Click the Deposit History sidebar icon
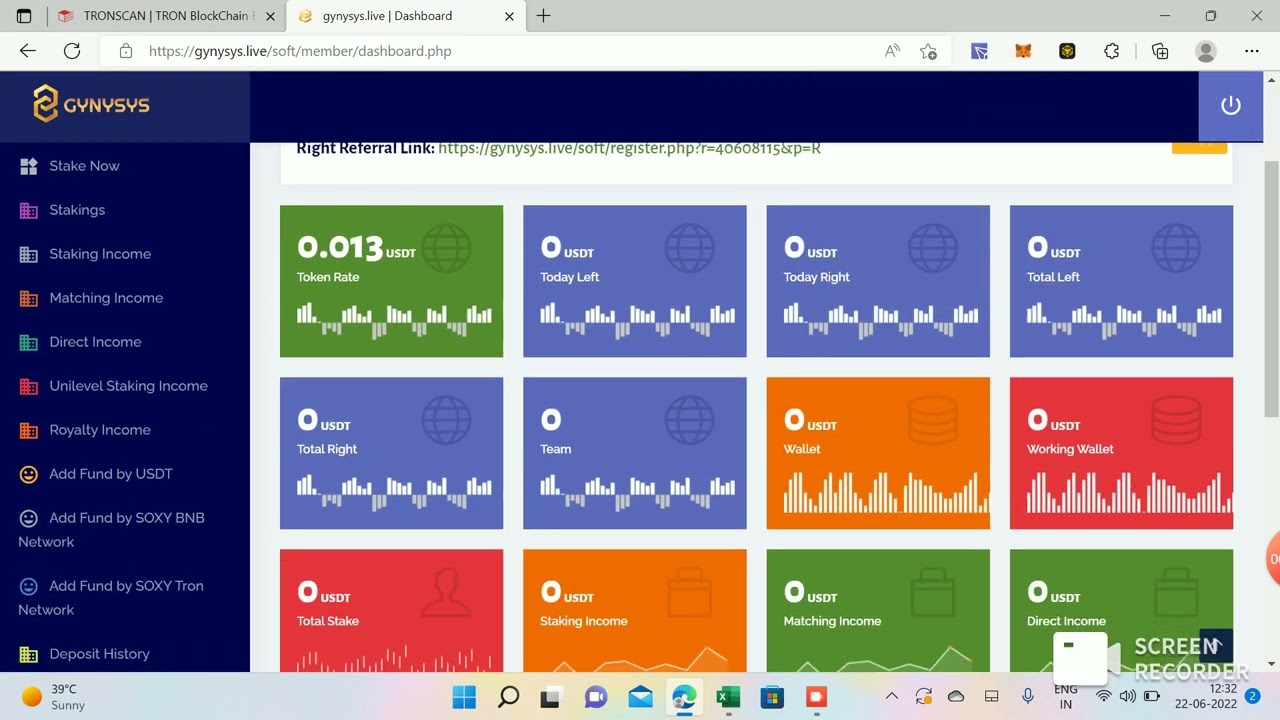Screen dimensions: 1280x720 (29, 654)
